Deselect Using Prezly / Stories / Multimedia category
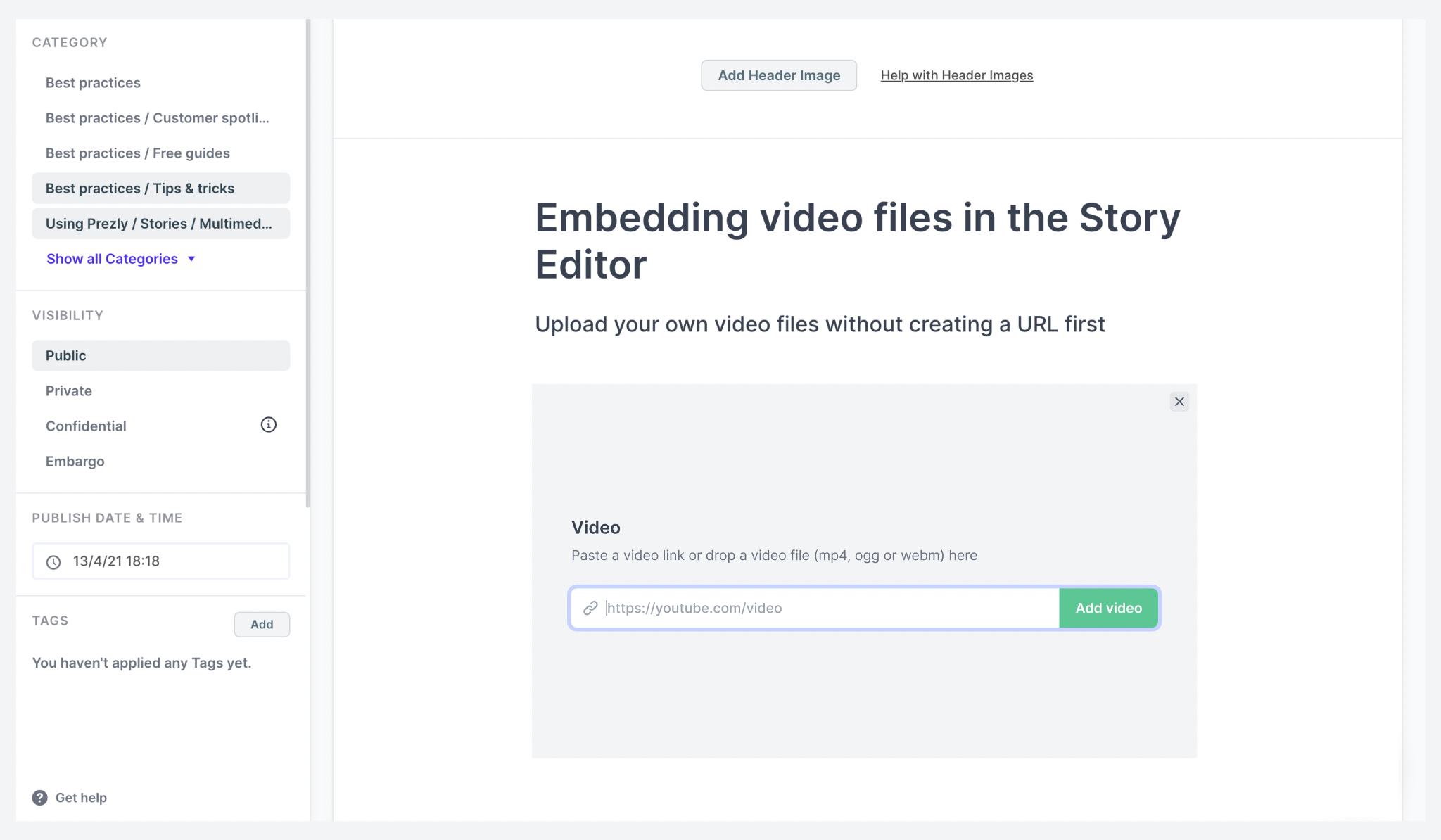This screenshot has height=840, width=1441. click(x=160, y=224)
